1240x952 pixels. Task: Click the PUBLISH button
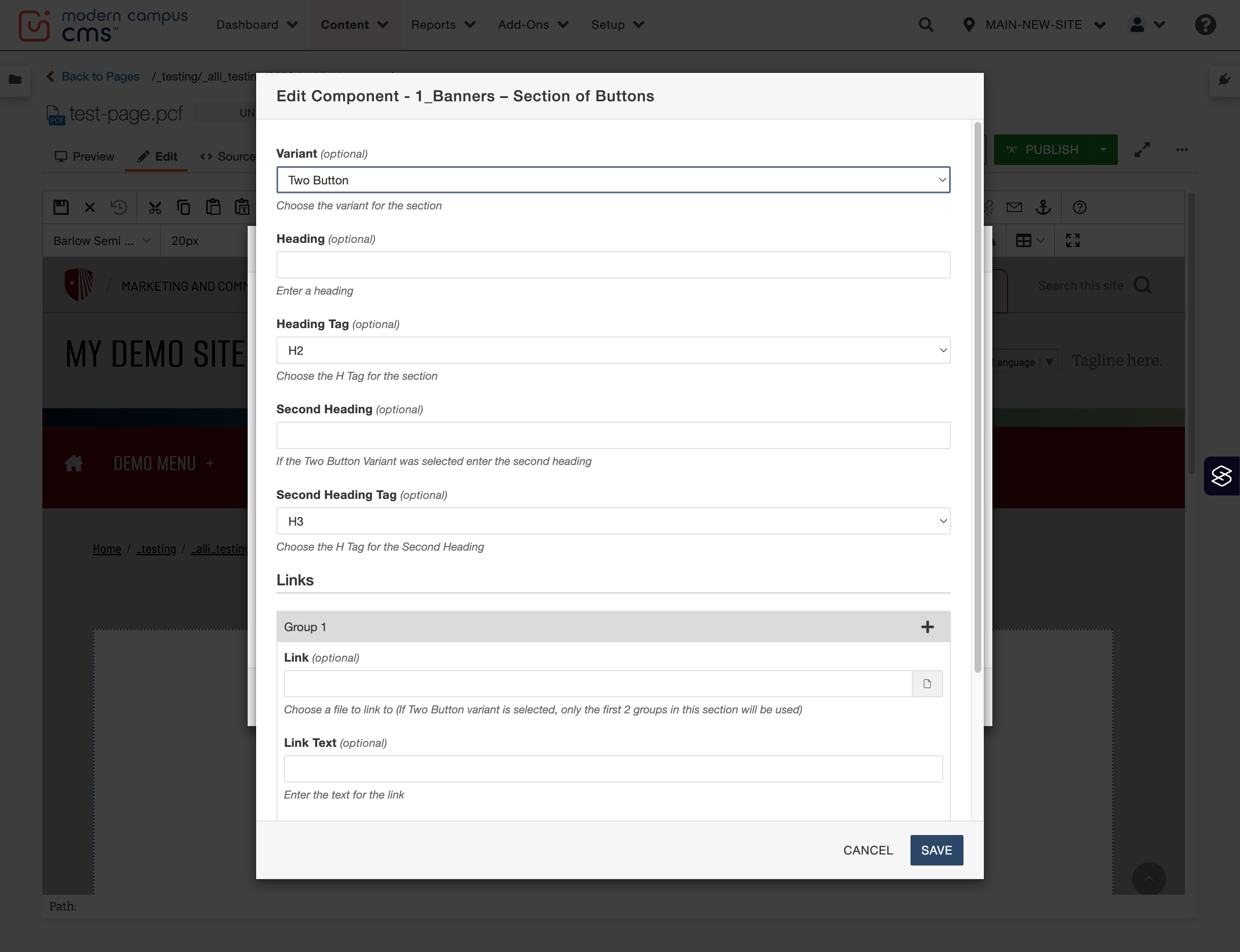tap(1042, 150)
